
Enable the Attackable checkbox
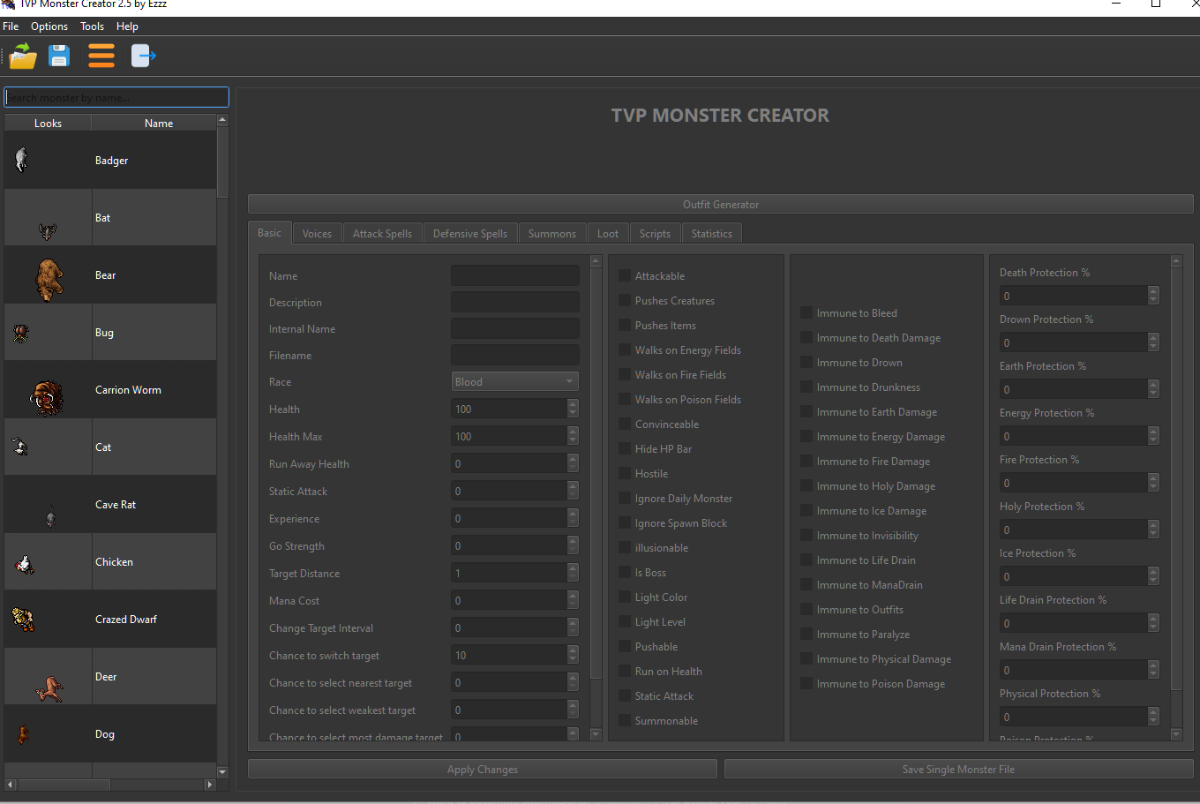624,276
